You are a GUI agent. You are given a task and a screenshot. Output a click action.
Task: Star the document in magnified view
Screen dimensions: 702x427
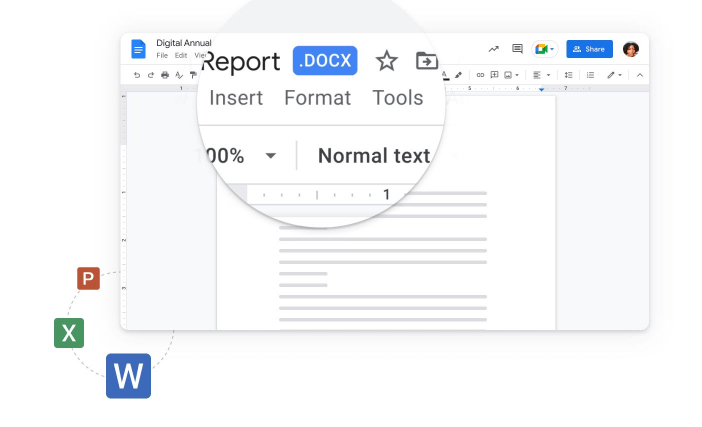386,61
